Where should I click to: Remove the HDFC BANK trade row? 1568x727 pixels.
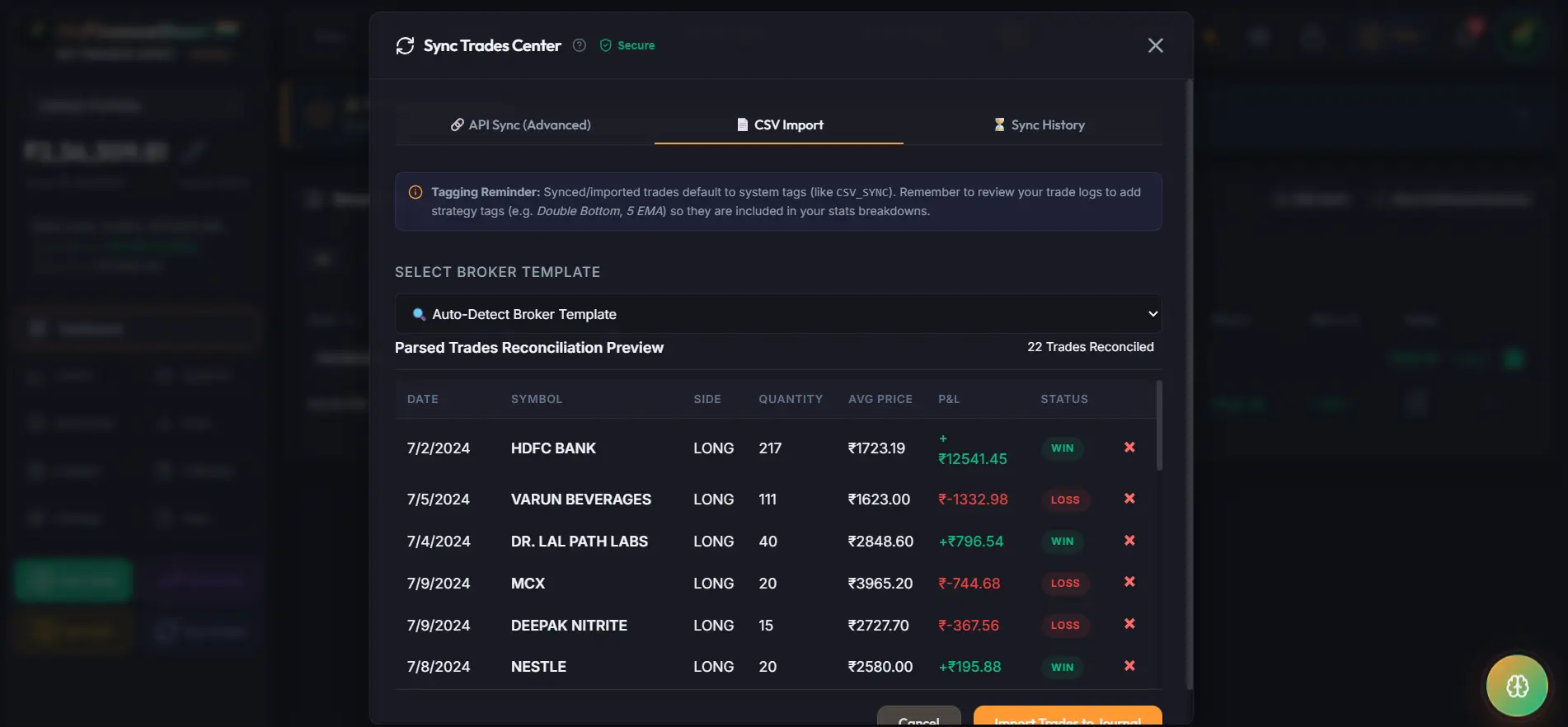(1129, 447)
